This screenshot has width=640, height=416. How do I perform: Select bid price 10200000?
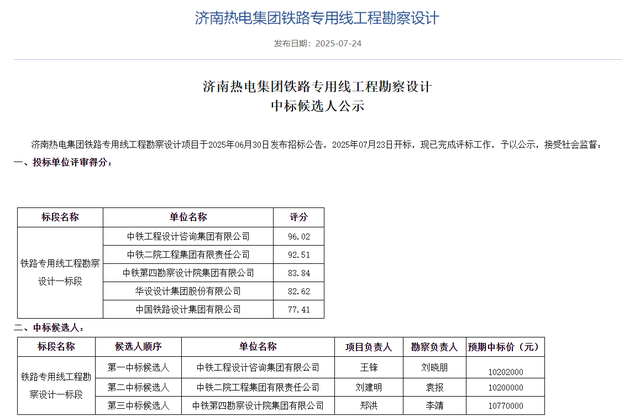click(505, 387)
